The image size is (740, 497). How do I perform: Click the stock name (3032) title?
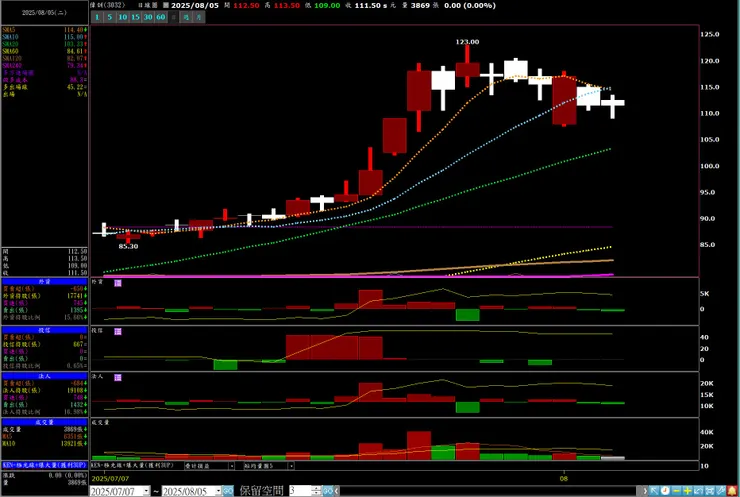pyautogui.click(x=108, y=5)
